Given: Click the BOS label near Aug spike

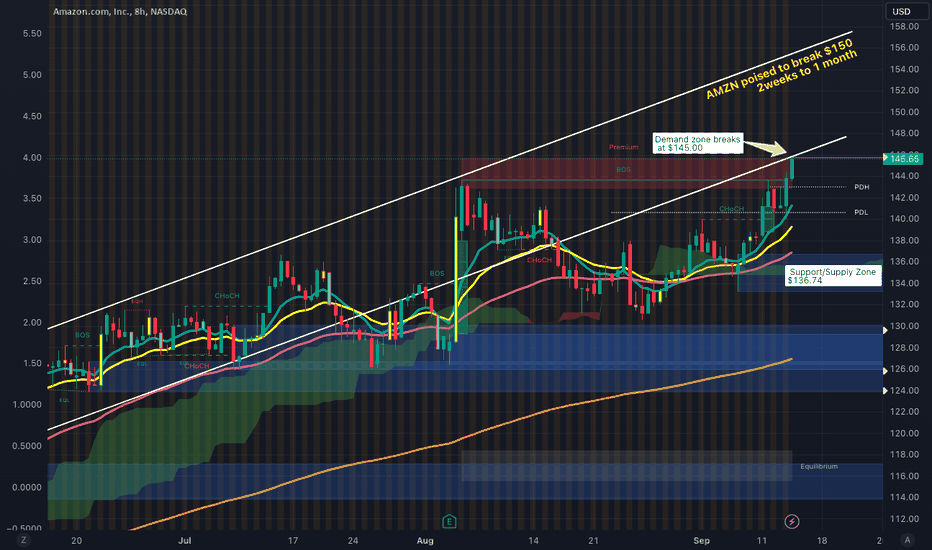Looking at the screenshot, I should (437, 274).
